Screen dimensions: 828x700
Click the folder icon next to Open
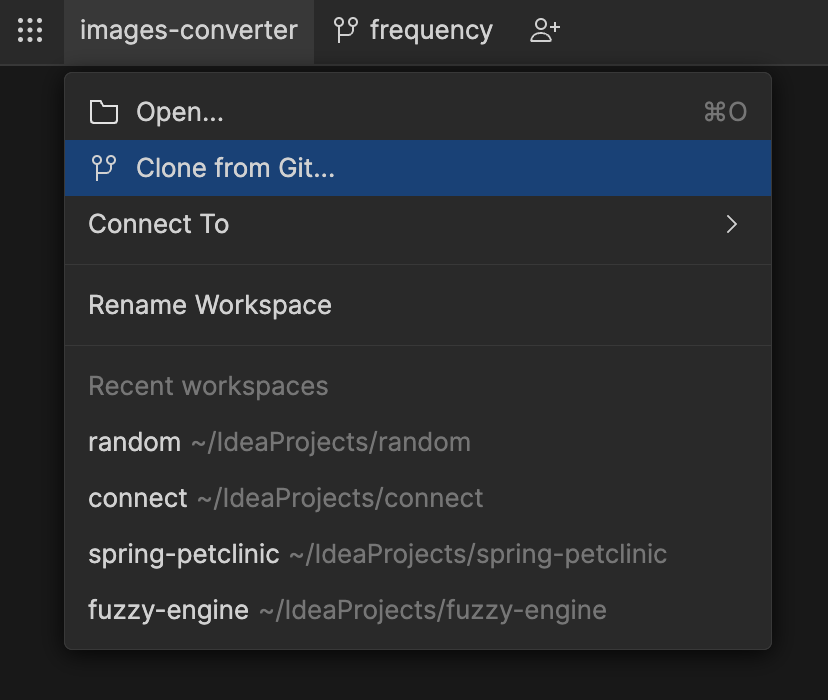click(x=104, y=112)
